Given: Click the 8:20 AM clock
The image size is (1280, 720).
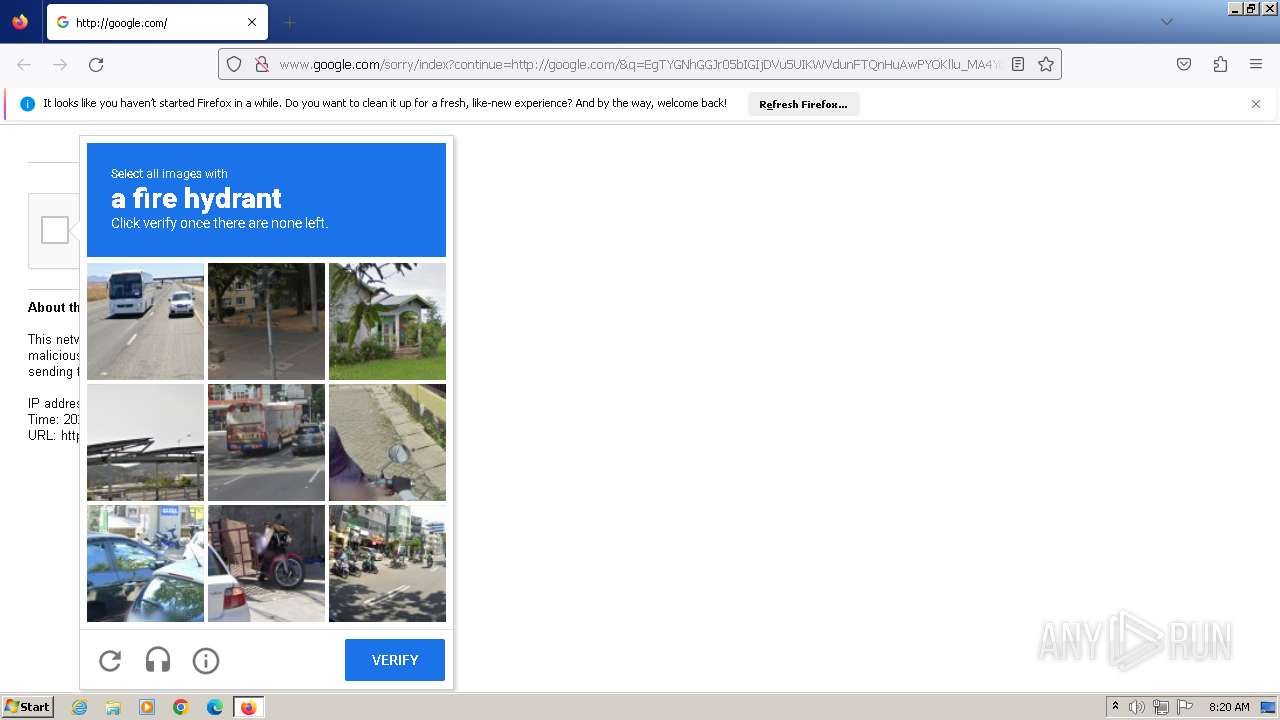Looking at the screenshot, I should (x=1229, y=707).
